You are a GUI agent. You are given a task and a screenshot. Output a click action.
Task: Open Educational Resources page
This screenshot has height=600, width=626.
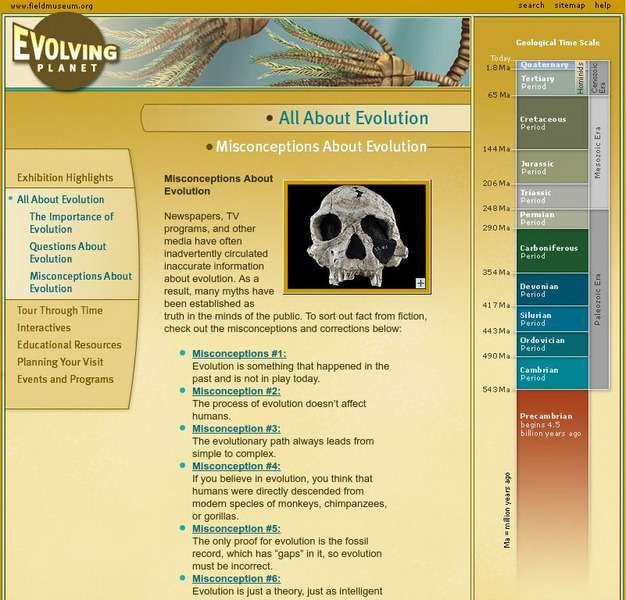point(69,345)
